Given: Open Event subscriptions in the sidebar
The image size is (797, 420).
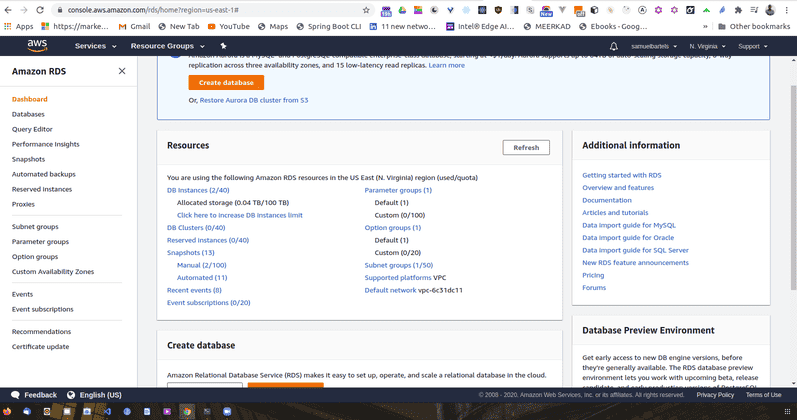Looking at the screenshot, I should (x=43, y=309).
